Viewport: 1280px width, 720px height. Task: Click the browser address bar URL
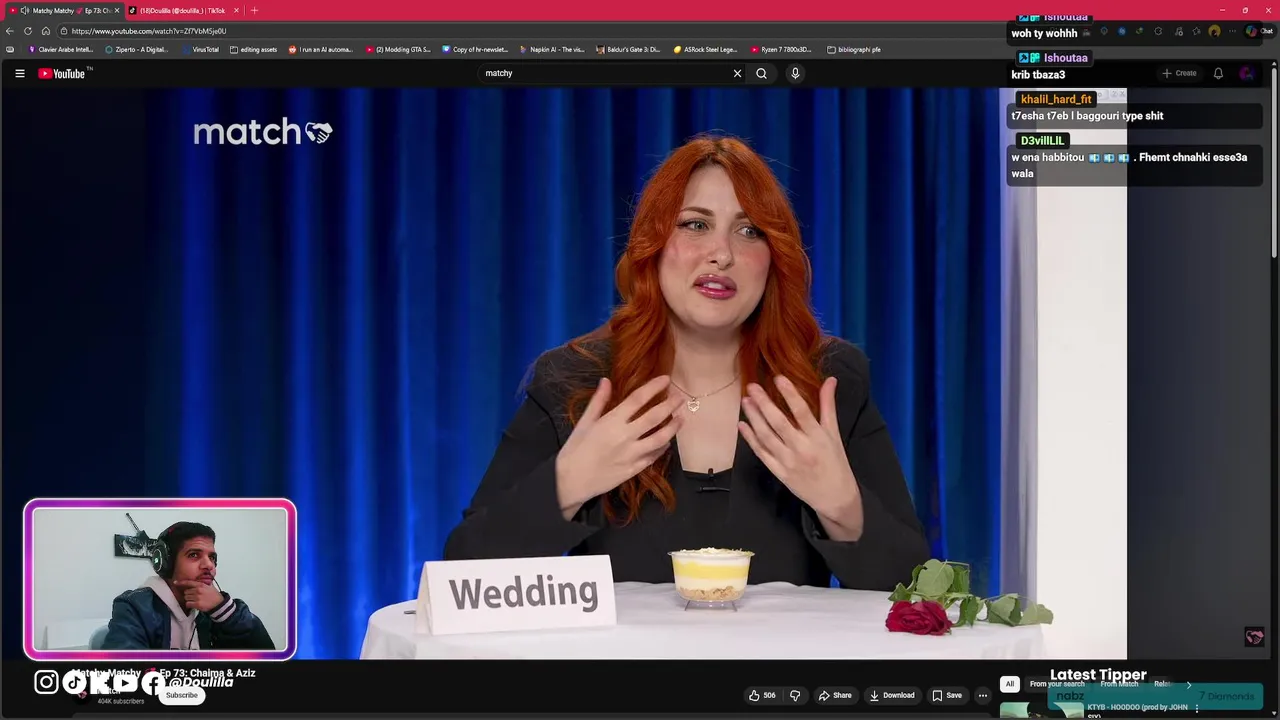[x=149, y=31]
